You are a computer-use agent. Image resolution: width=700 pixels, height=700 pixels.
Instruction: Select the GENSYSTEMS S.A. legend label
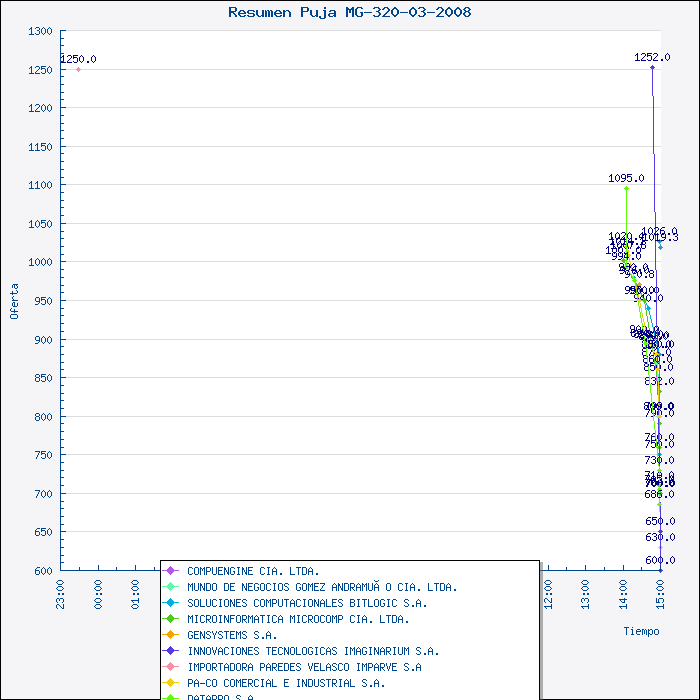[232, 635]
